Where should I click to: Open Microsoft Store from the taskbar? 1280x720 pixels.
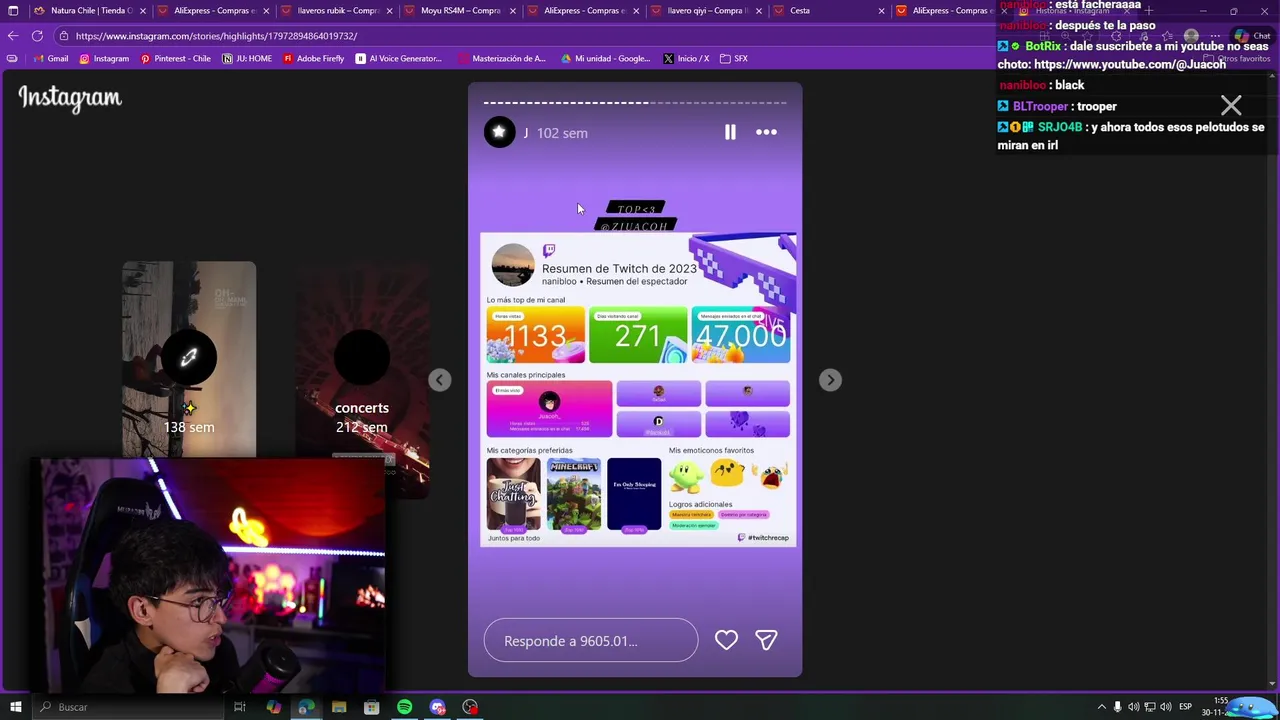tap(371, 707)
